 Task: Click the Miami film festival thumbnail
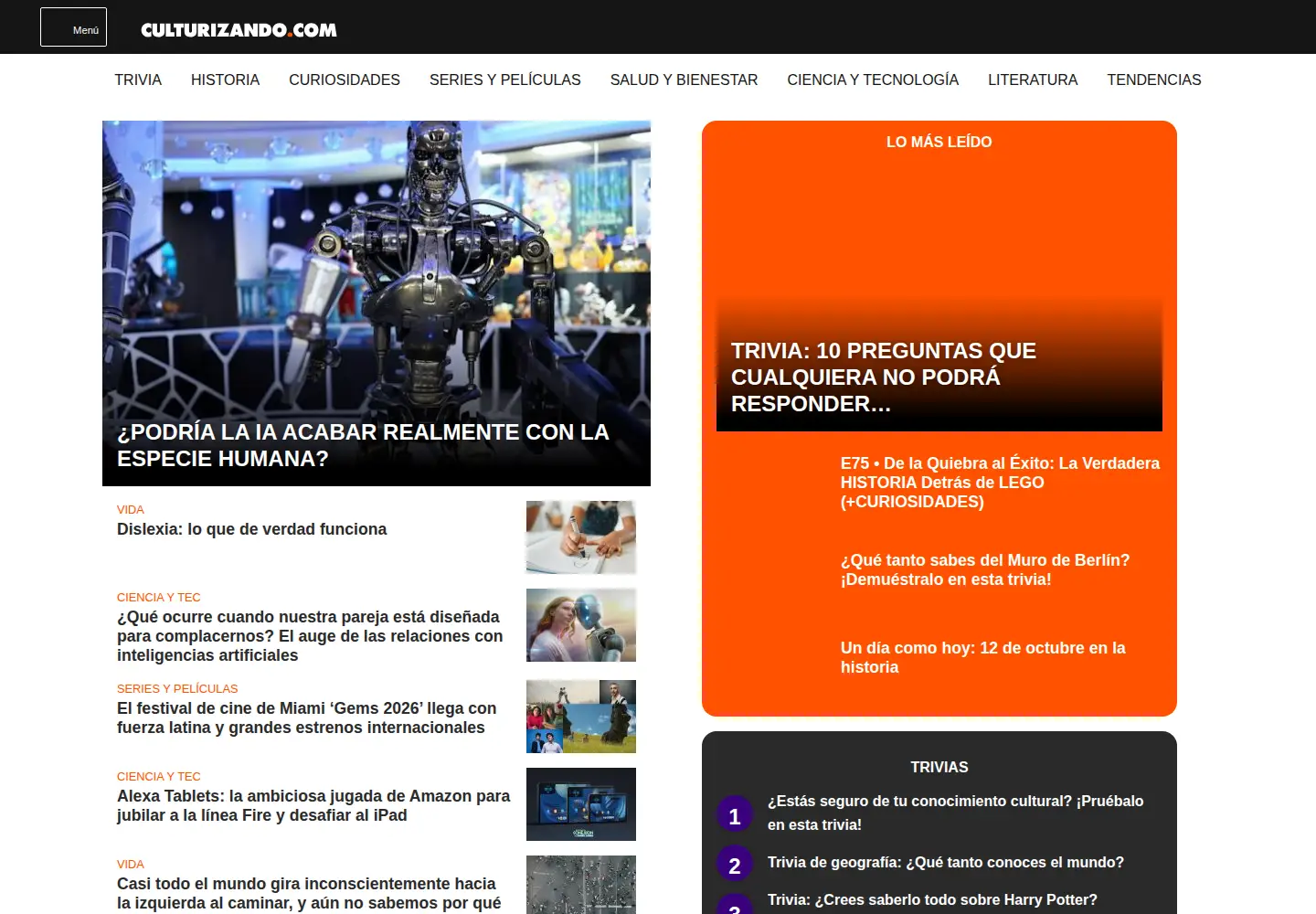pyautogui.click(x=581, y=717)
